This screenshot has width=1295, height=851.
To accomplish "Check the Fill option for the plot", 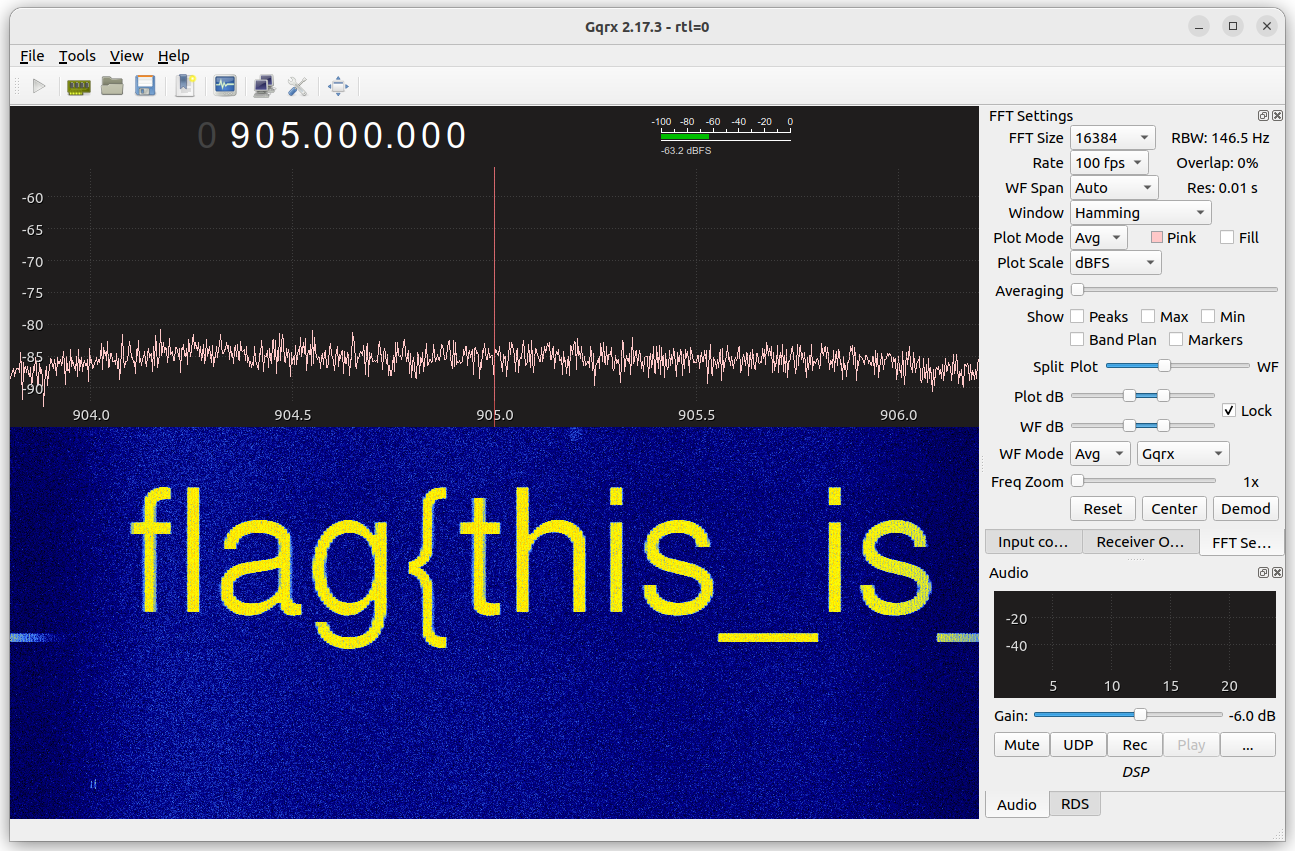I will (x=1228, y=237).
